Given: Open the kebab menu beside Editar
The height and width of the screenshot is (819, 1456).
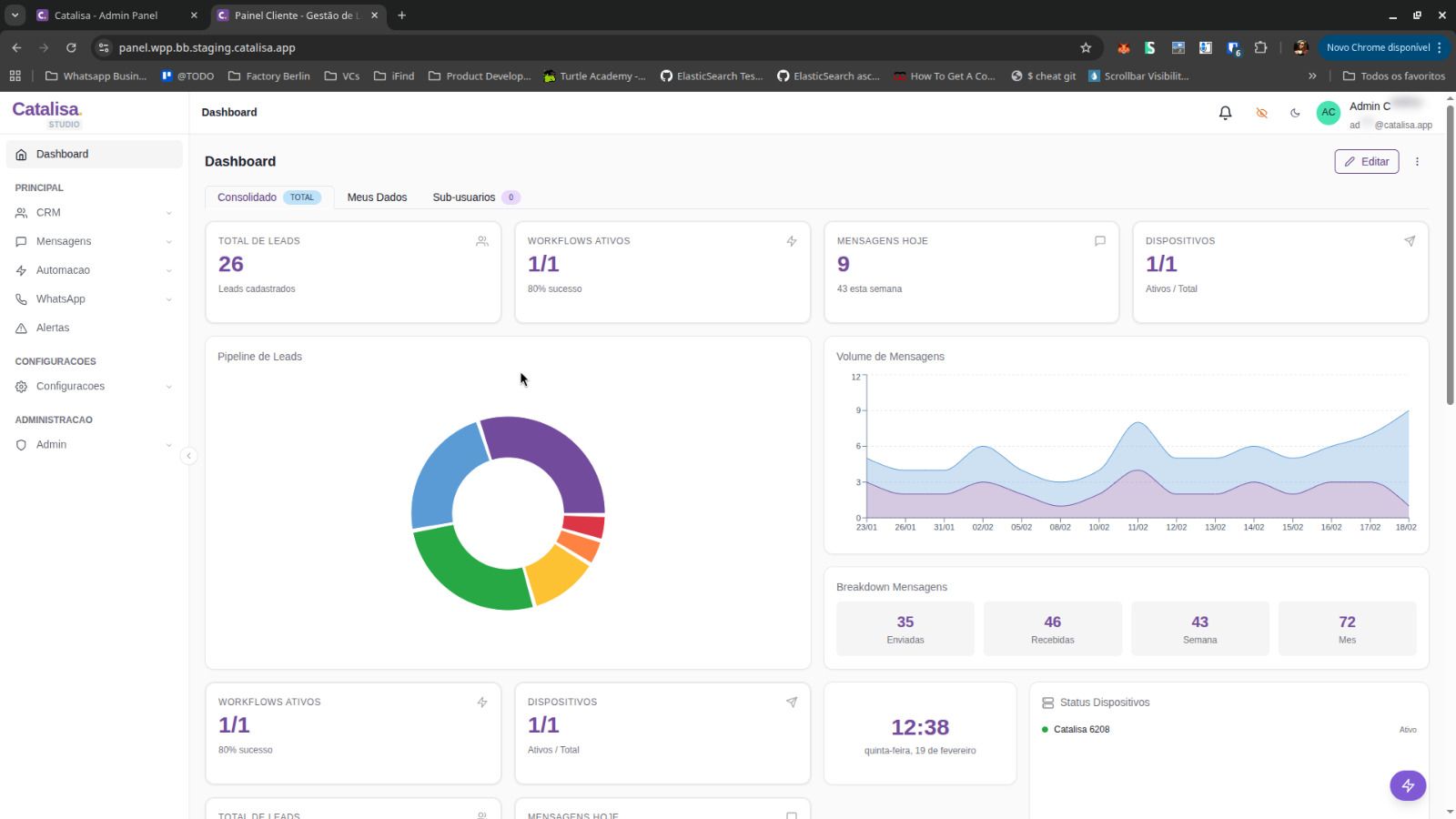Looking at the screenshot, I should pyautogui.click(x=1417, y=161).
